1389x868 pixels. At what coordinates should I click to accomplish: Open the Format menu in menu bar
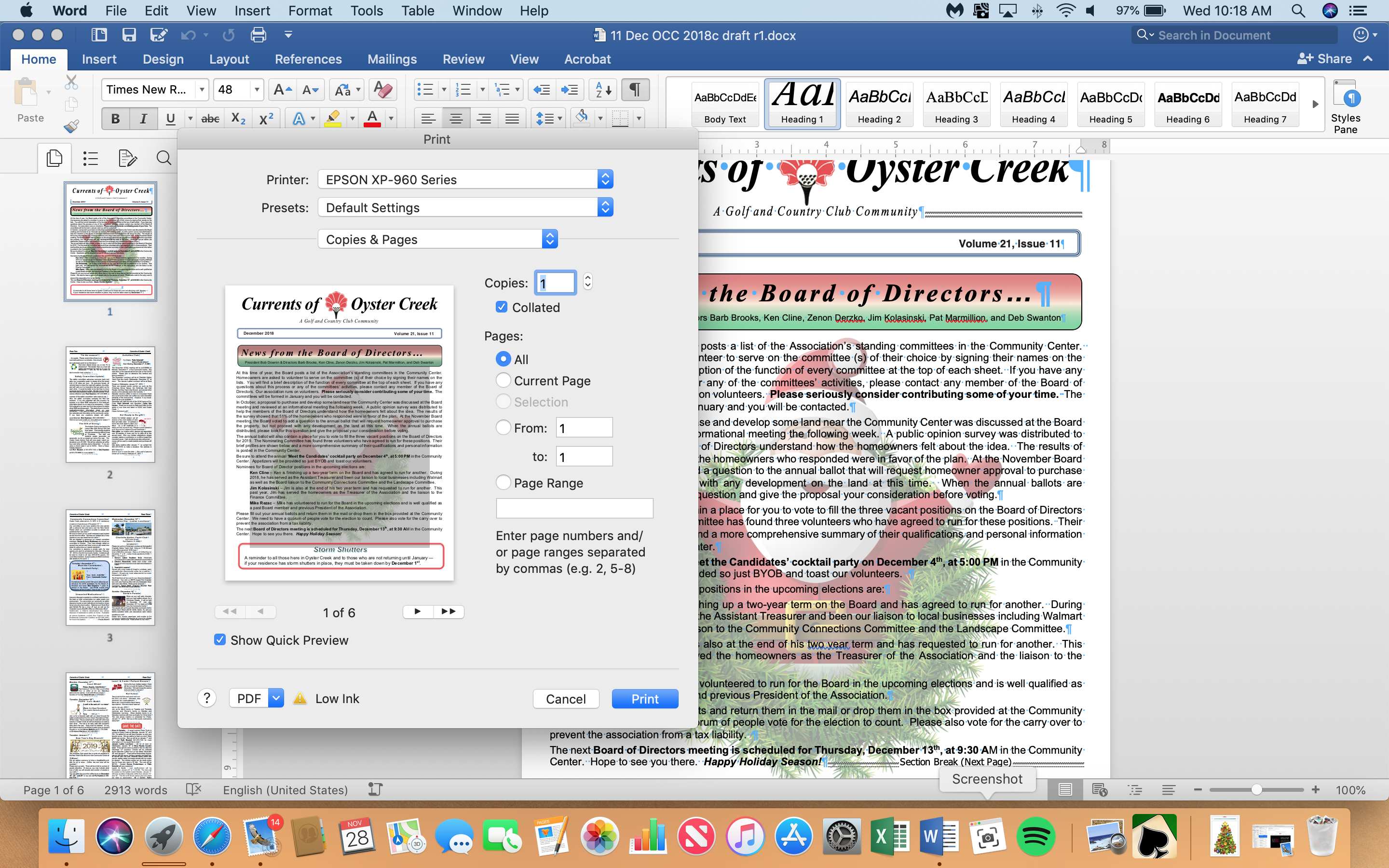[310, 11]
